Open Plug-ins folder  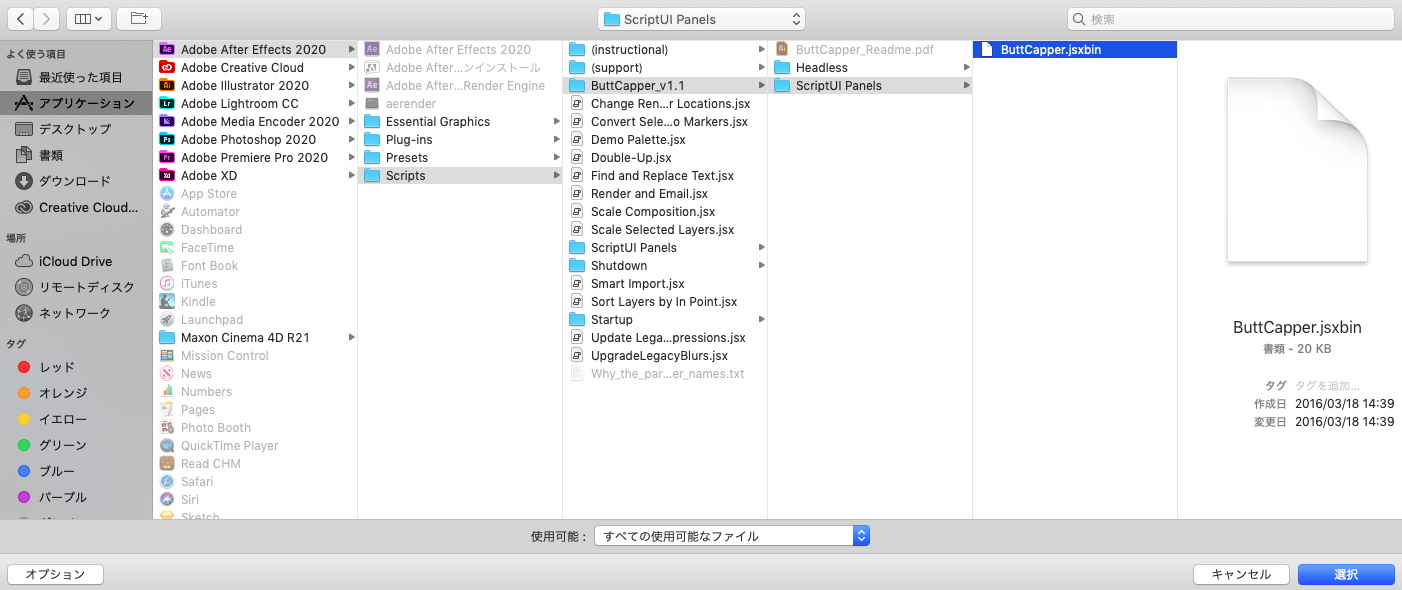460,139
